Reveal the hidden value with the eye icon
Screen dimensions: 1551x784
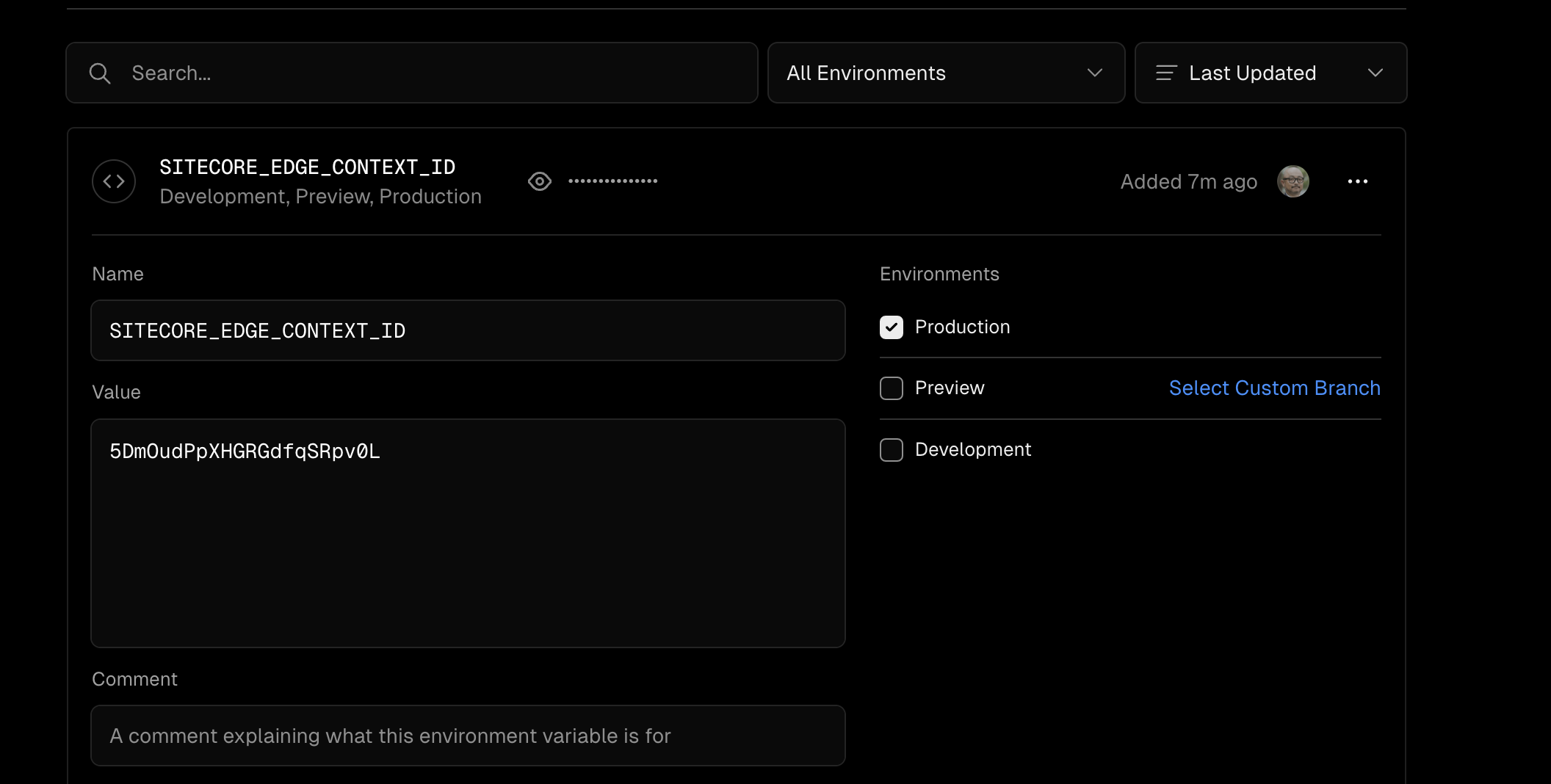[540, 181]
